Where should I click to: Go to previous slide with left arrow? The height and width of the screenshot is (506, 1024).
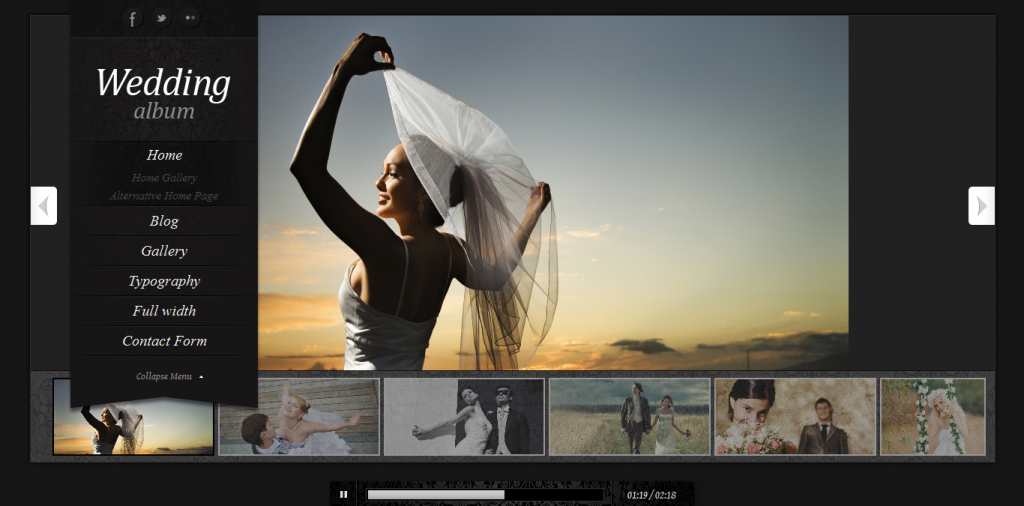43,206
